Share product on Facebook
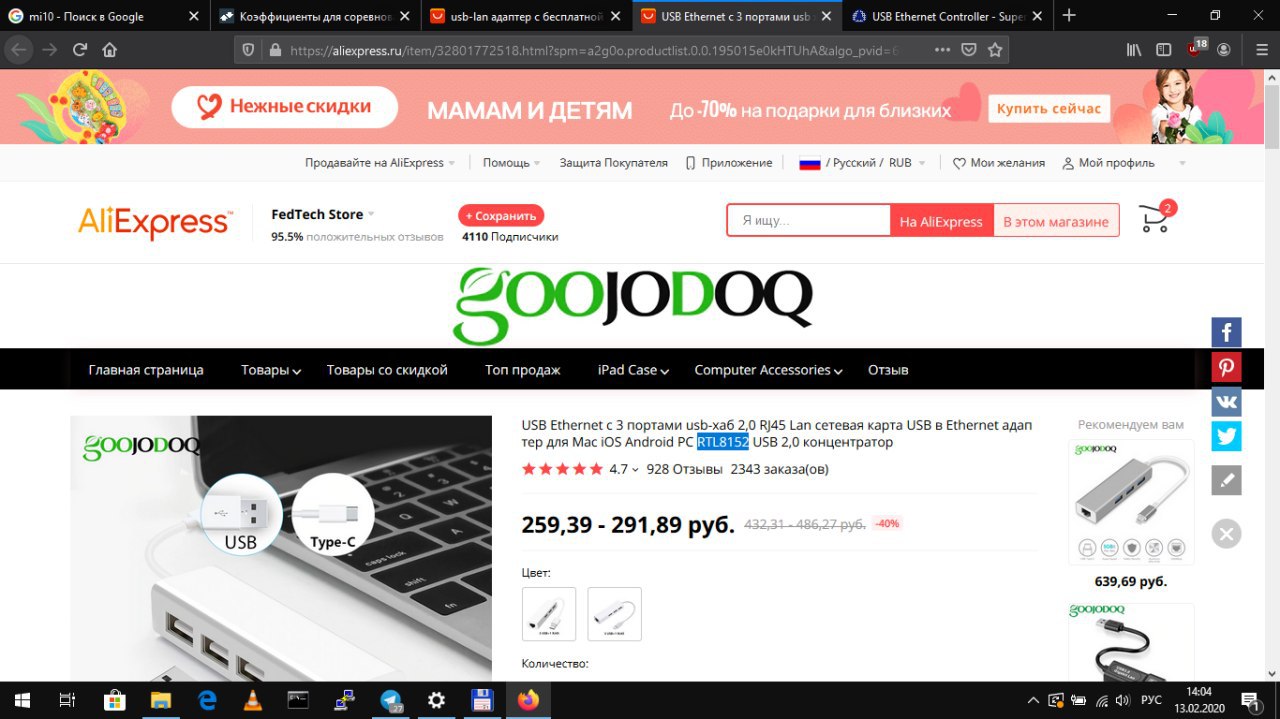The width and height of the screenshot is (1280, 719). 1227,332
